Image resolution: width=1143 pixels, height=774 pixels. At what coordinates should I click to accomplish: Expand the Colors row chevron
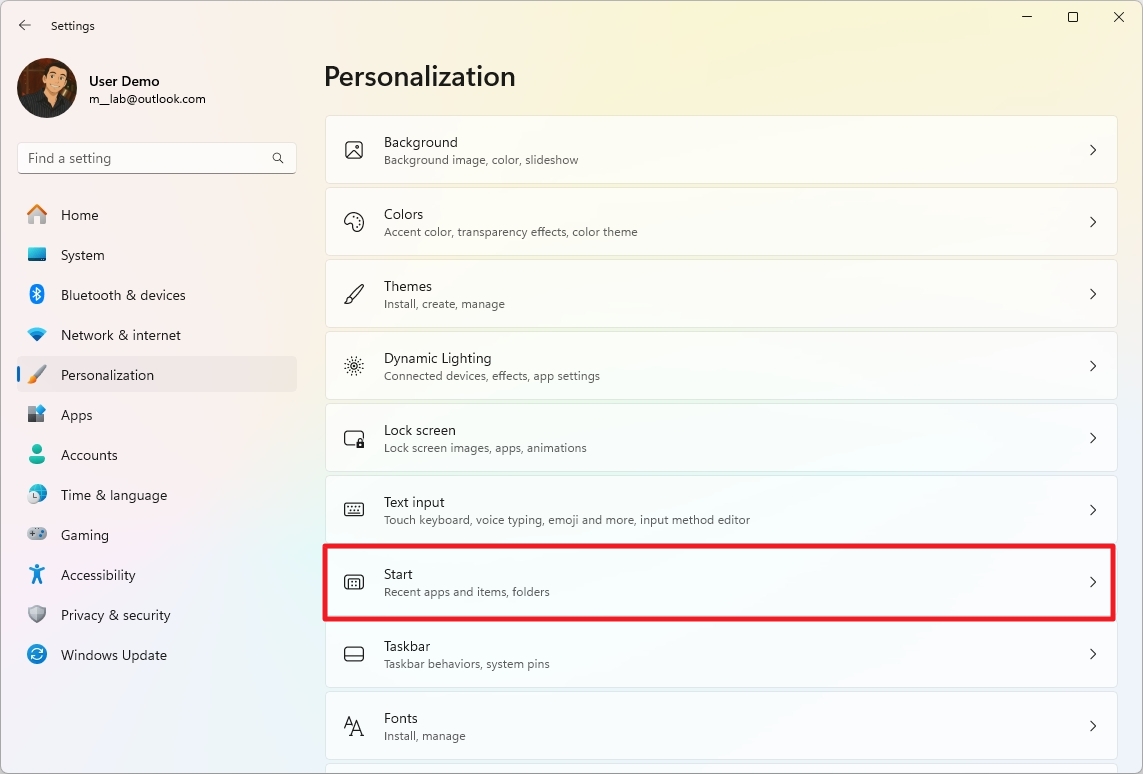pyautogui.click(x=1092, y=221)
